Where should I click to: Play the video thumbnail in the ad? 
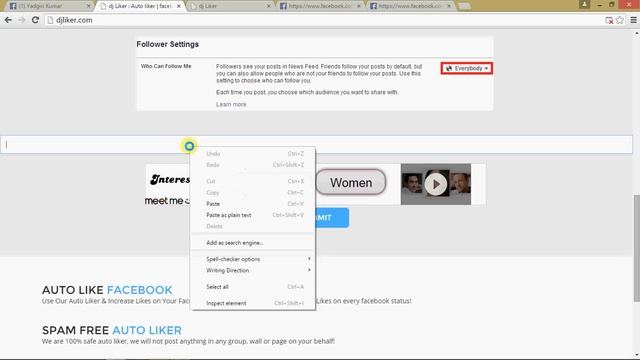(436, 184)
